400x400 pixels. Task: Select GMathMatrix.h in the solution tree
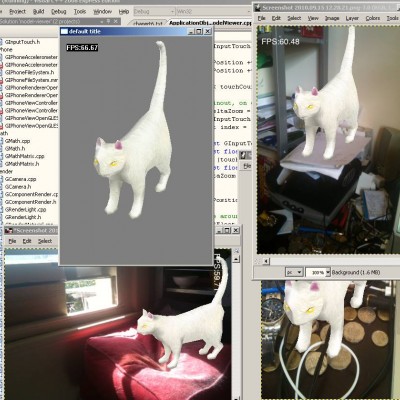(22, 164)
